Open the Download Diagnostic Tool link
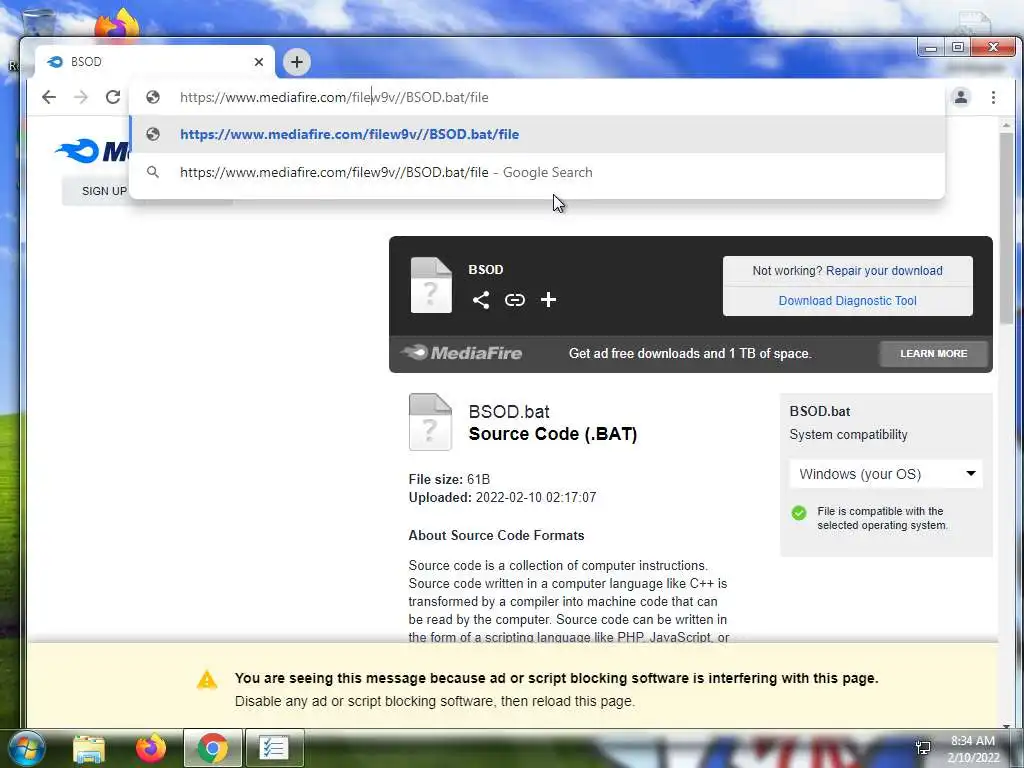This screenshot has height=768, width=1024. tap(847, 301)
